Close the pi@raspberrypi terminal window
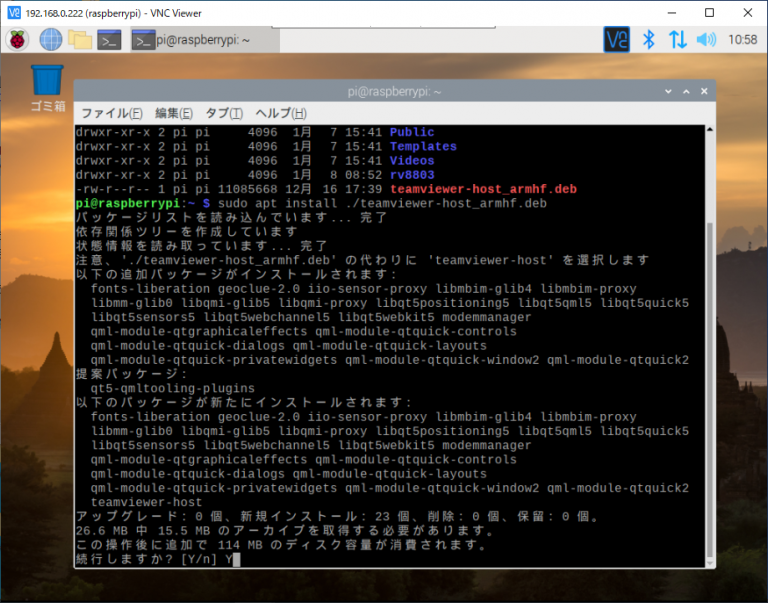768x603 pixels. (704, 91)
